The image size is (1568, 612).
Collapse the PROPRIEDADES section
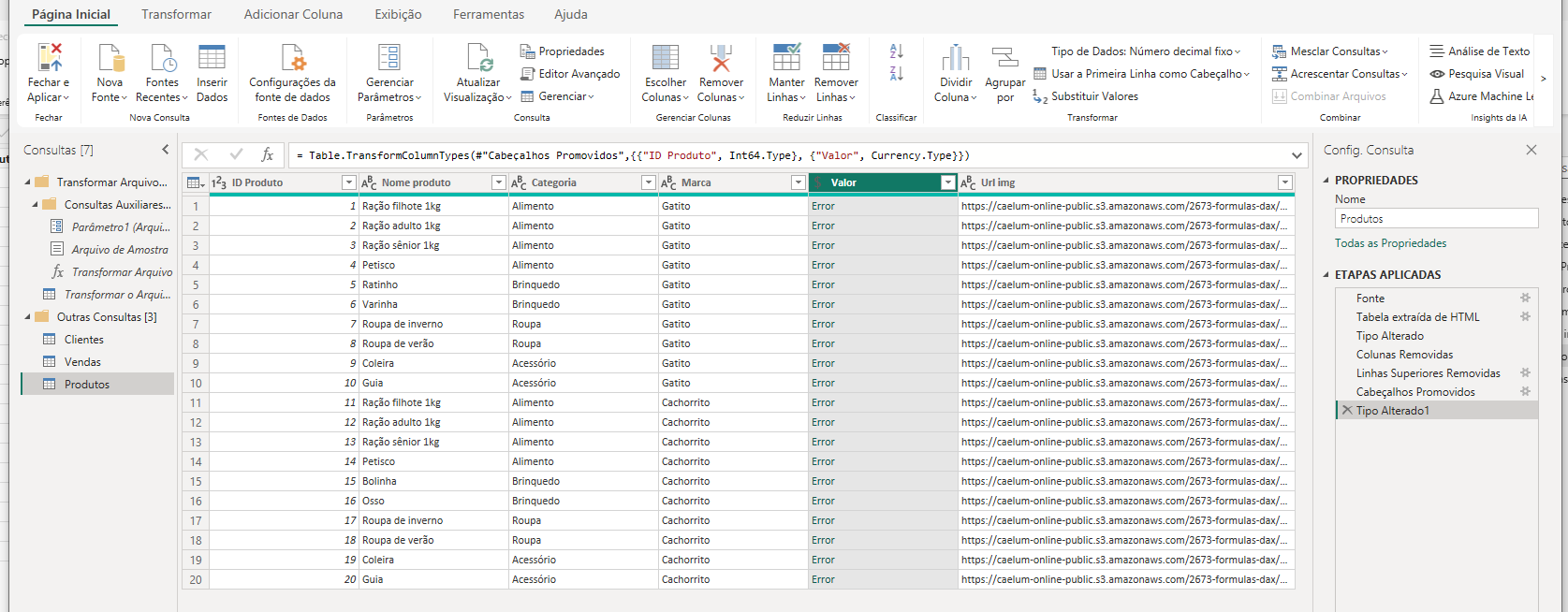[x=1326, y=180]
